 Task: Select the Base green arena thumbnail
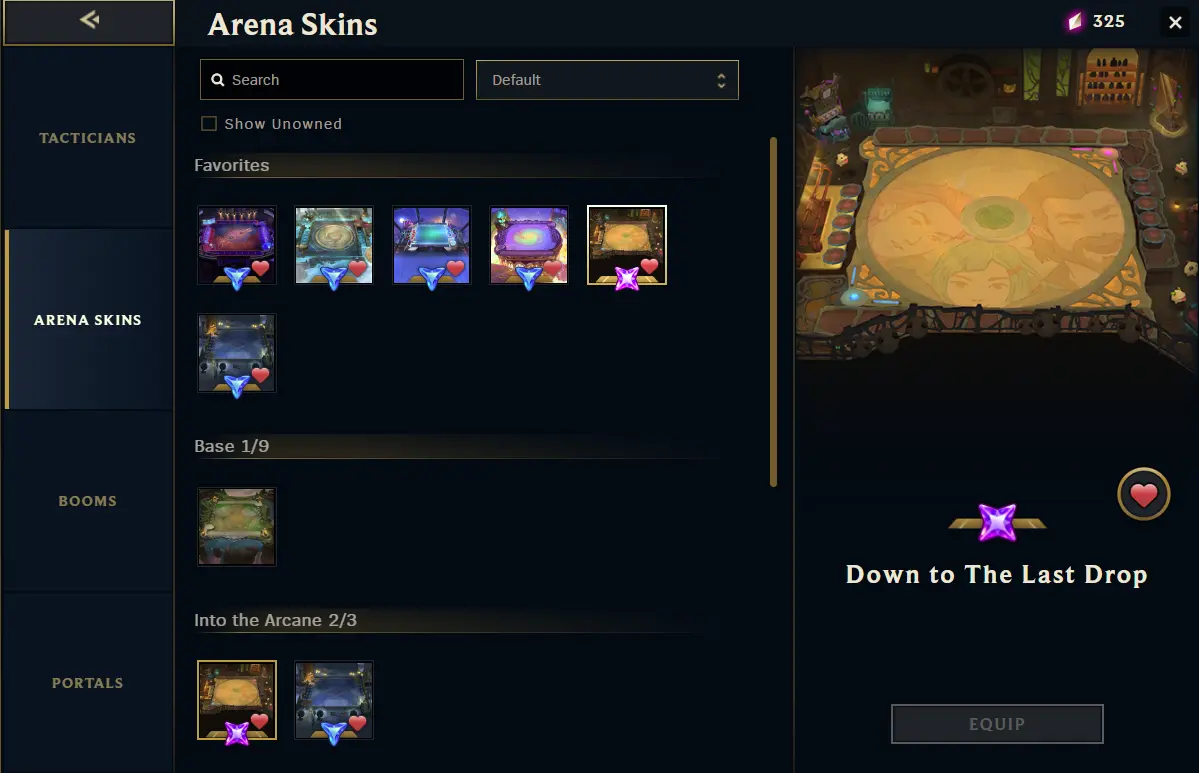tap(237, 527)
